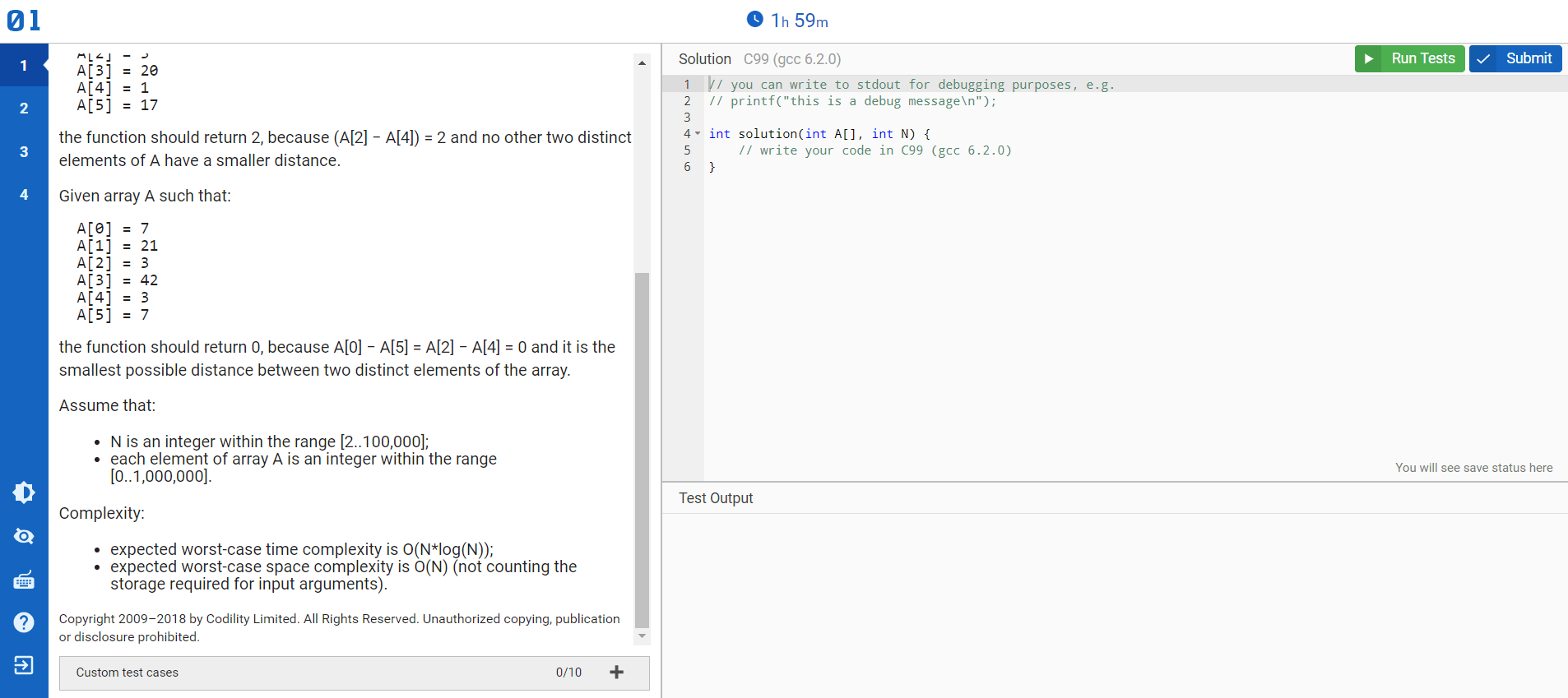Open the help question mark icon
Image resolution: width=1568 pixels, height=698 pixels.
24,622
